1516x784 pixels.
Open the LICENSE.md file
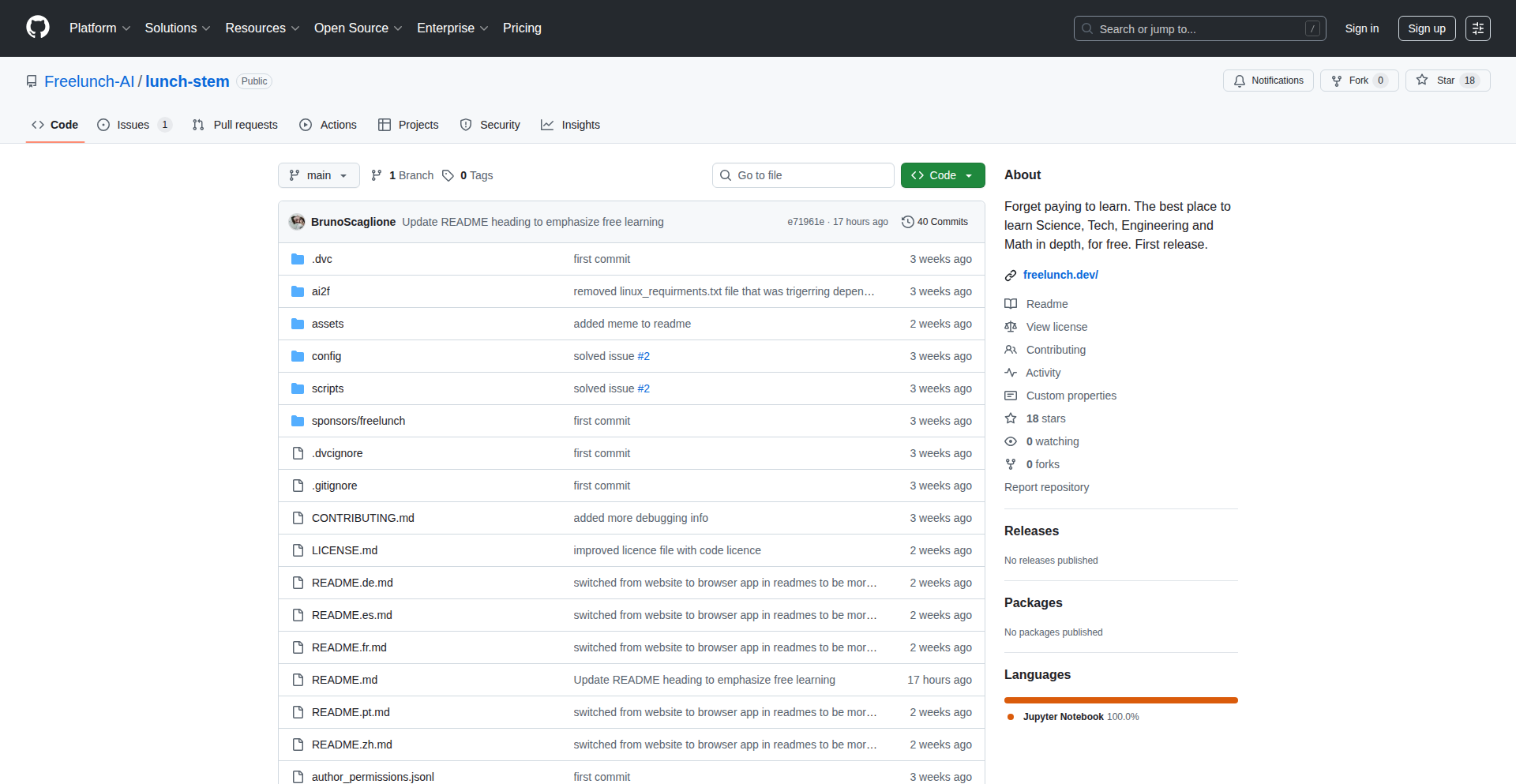(x=344, y=550)
